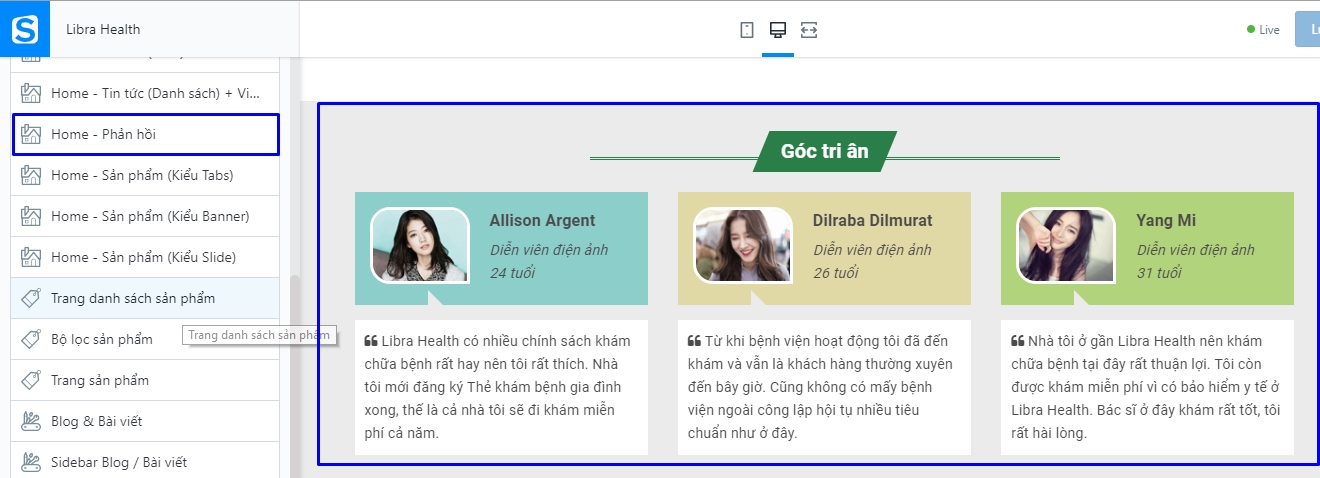Click the 24 tuổi age text
The width and height of the screenshot is (1320, 478).
point(513,273)
